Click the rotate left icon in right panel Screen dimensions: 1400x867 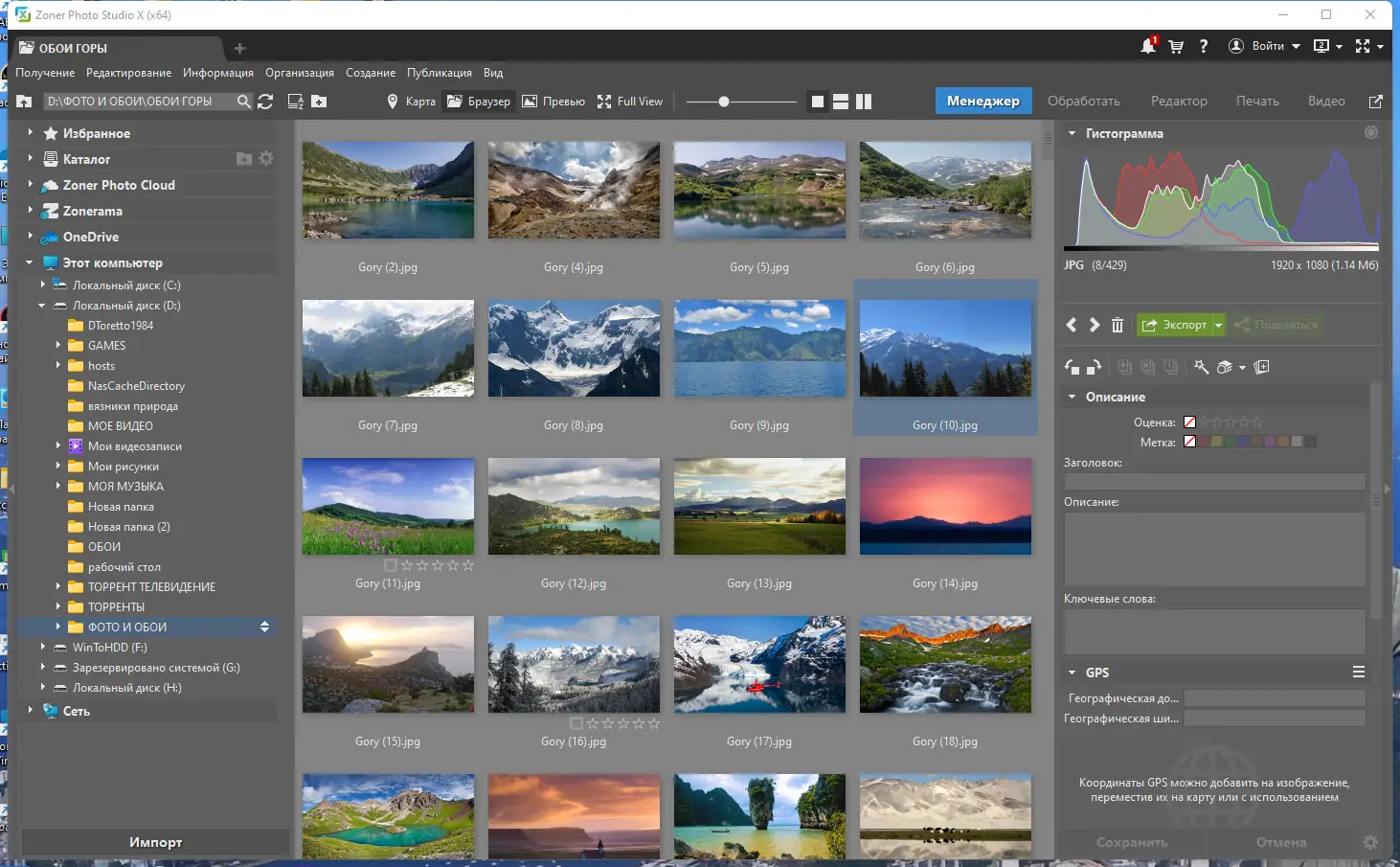[x=1073, y=367]
